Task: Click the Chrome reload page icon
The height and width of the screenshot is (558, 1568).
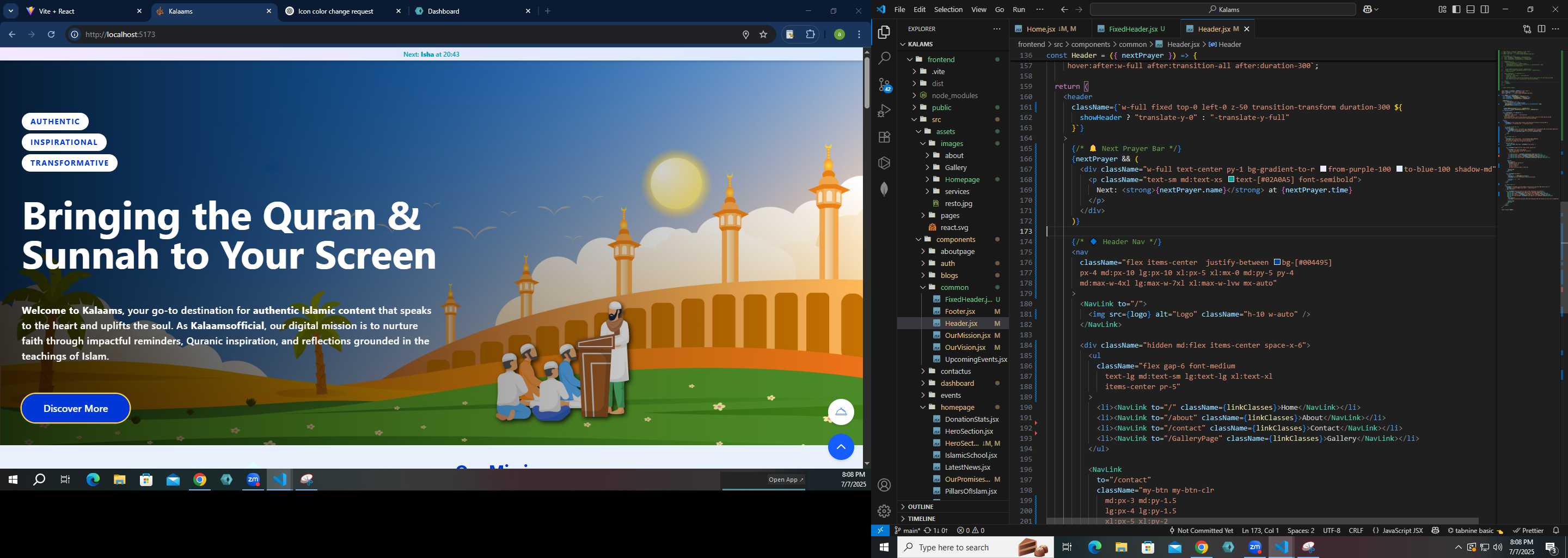Action: 51,35
